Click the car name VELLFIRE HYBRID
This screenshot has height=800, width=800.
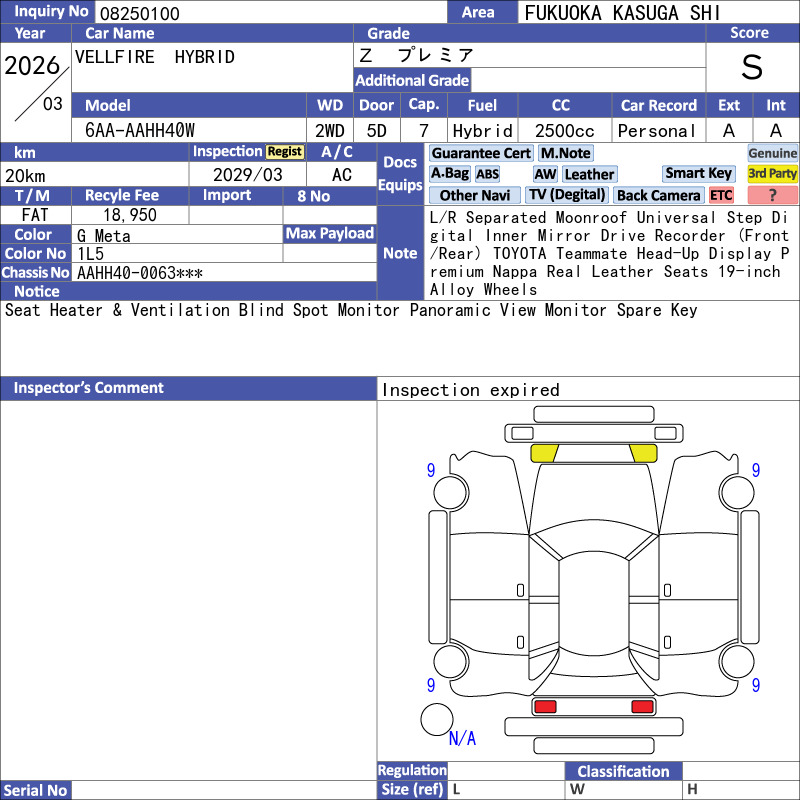pos(155,57)
